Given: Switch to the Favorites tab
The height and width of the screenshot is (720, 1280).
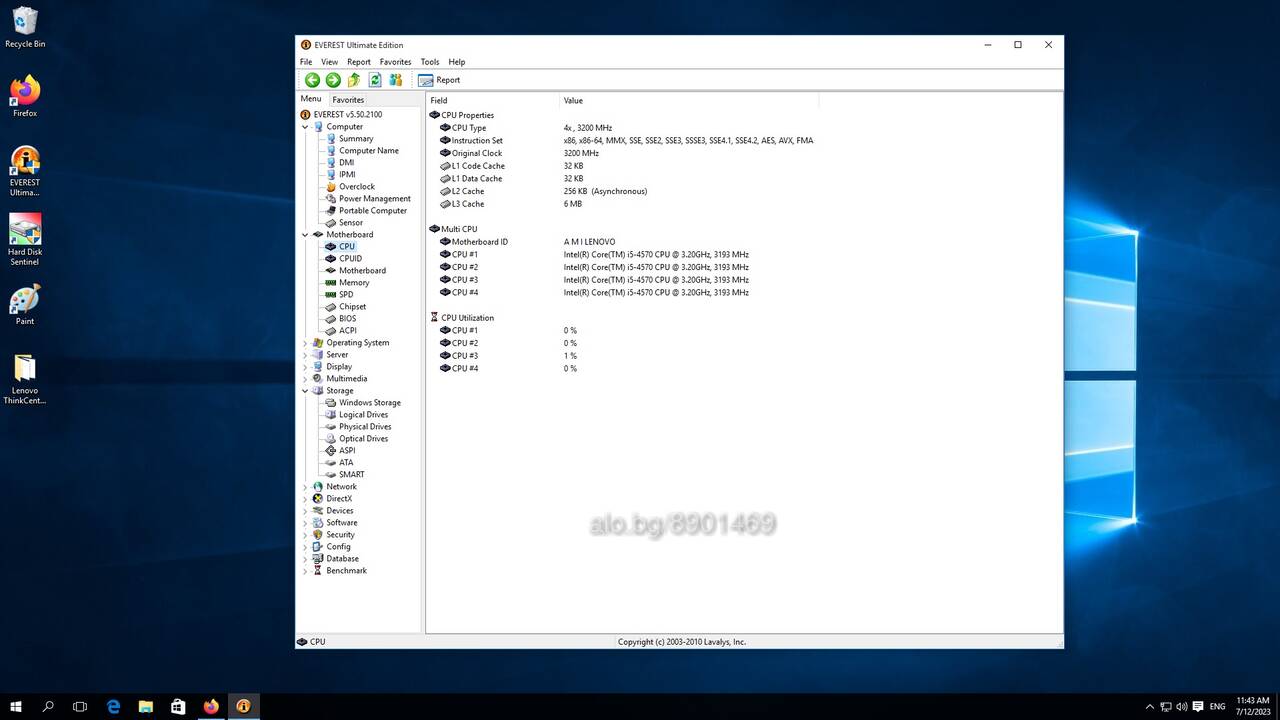Looking at the screenshot, I should click(x=348, y=100).
